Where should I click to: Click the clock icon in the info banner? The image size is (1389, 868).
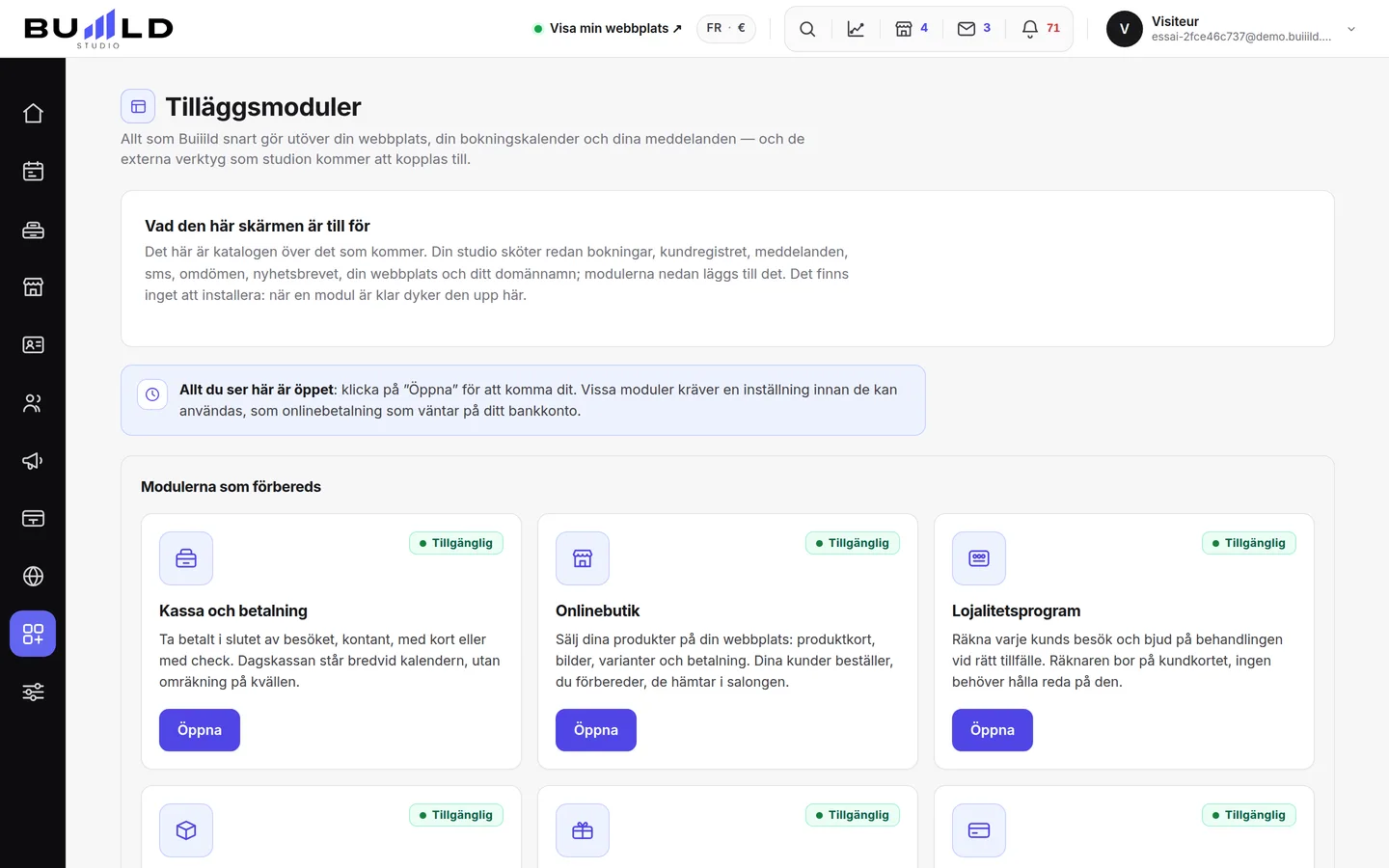152,394
